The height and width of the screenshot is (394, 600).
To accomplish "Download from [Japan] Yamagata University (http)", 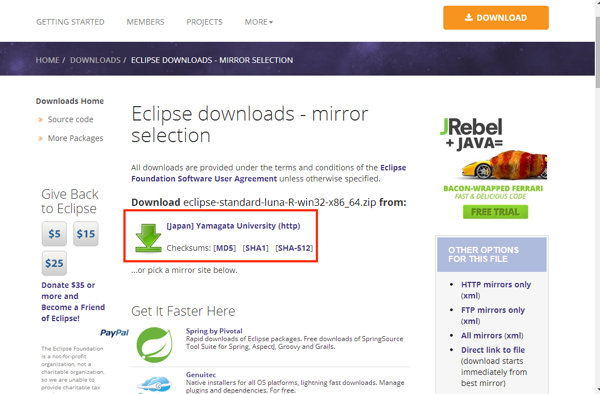I will [x=233, y=226].
